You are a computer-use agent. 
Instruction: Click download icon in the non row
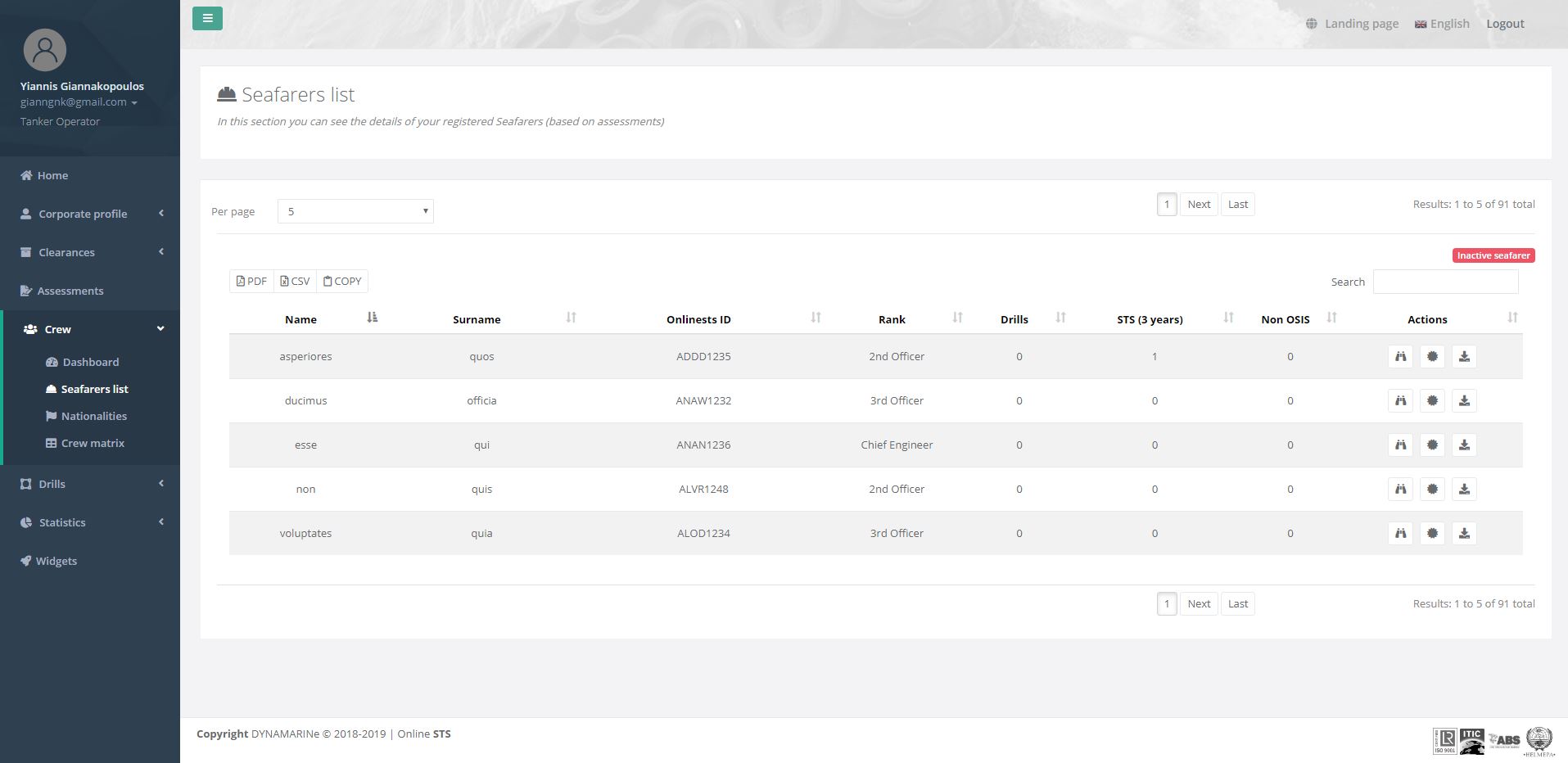tap(1464, 490)
